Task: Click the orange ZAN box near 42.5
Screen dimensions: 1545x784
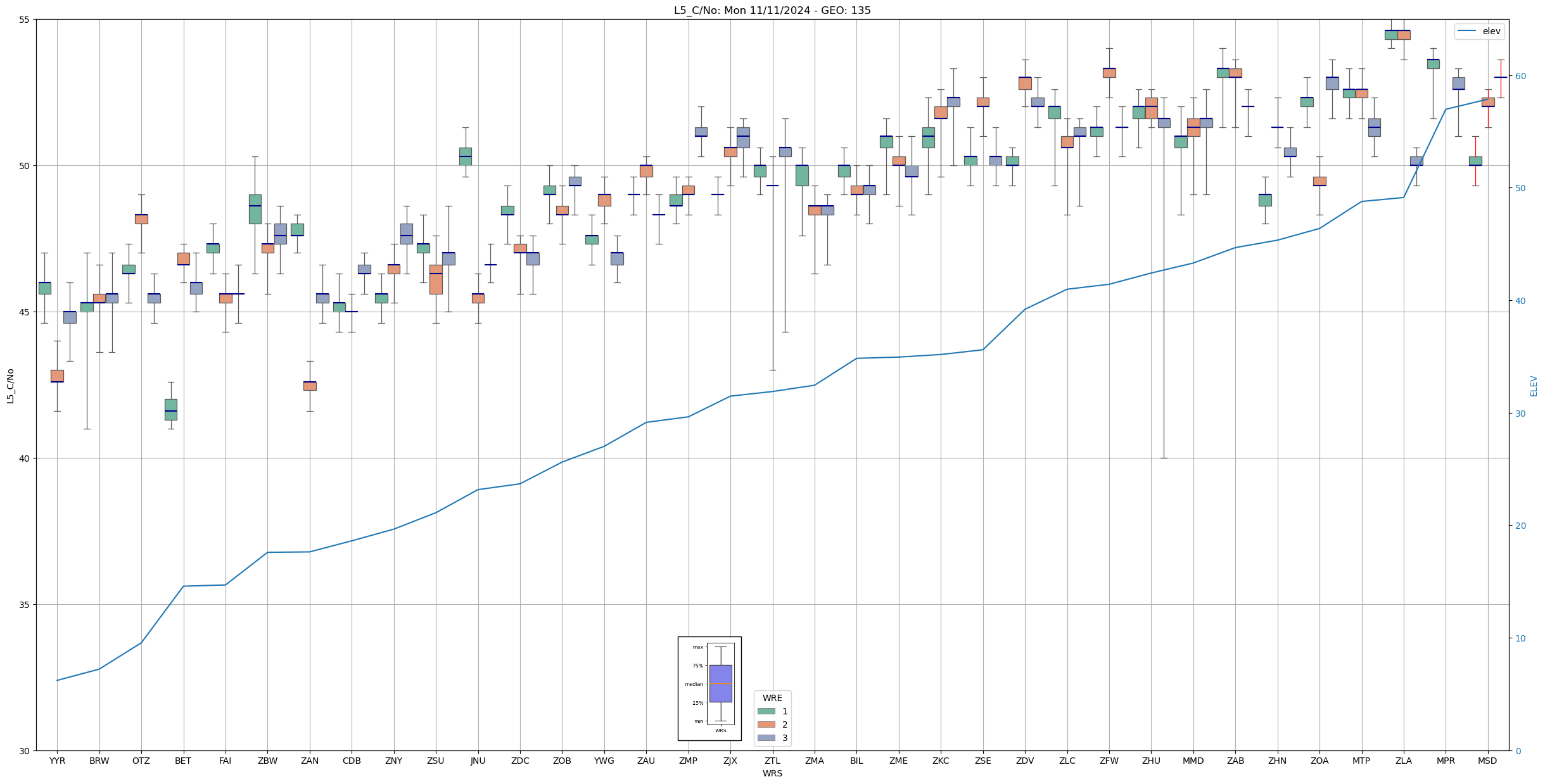Action: tap(310, 386)
